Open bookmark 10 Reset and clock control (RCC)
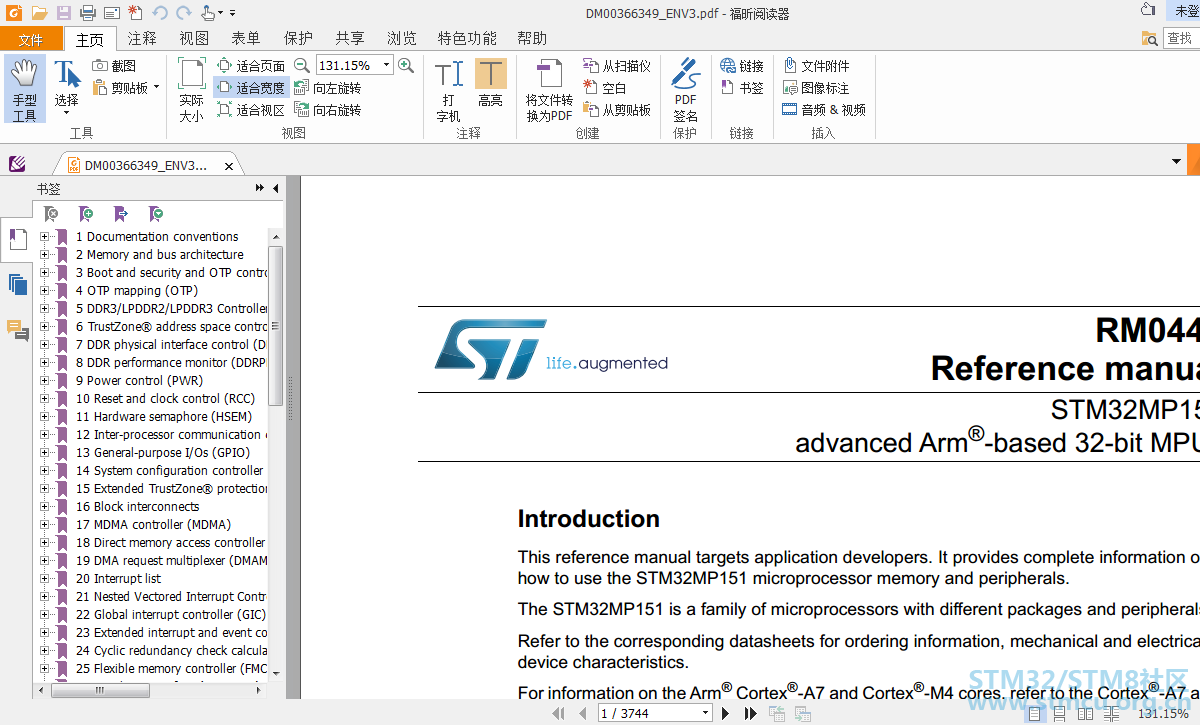1200x725 pixels. tap(165, 399)
